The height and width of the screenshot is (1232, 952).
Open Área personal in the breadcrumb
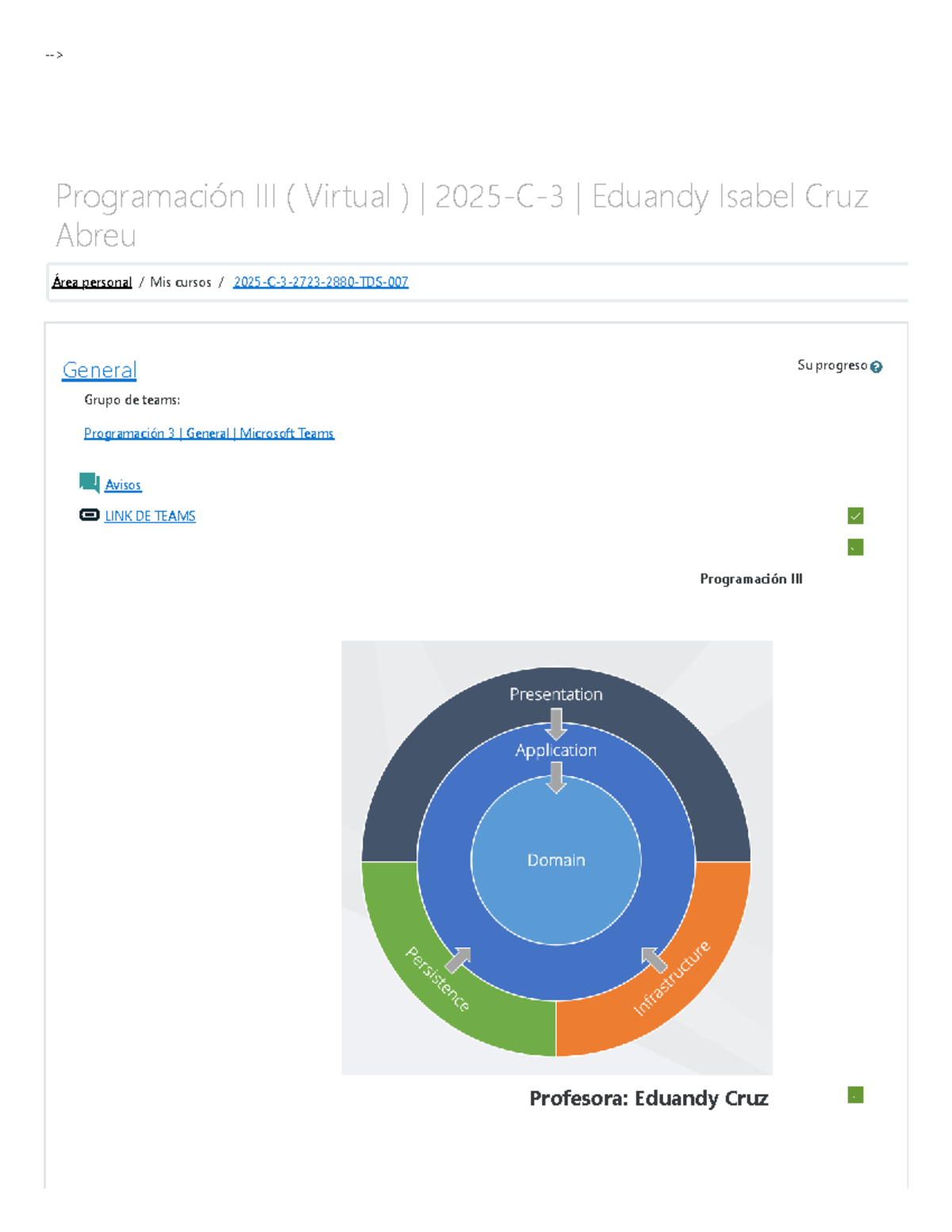coord(92,282)
